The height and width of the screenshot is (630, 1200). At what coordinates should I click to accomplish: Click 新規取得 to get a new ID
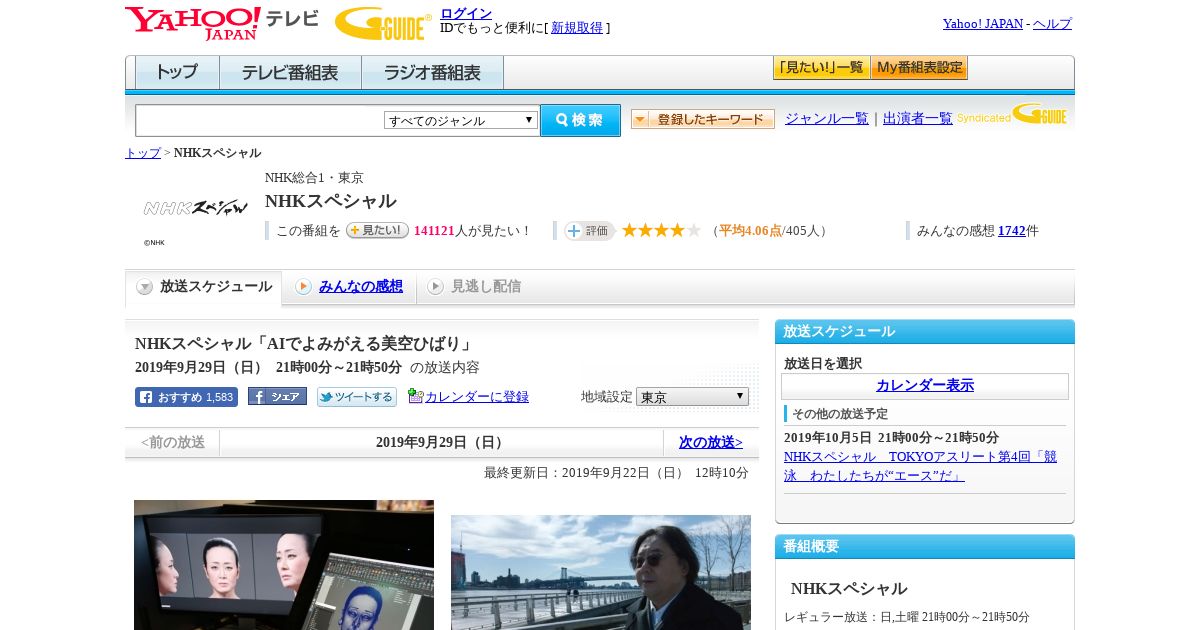[x=577, y=28]
